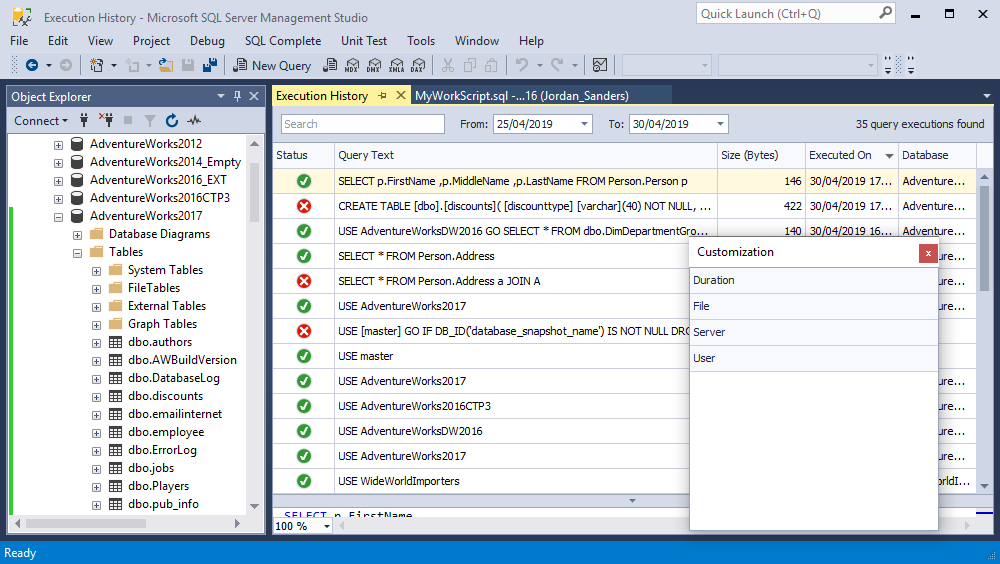Open the SQL Complete menu
This screenshot has width=1000, height=564.
click(x=283, y=41)
